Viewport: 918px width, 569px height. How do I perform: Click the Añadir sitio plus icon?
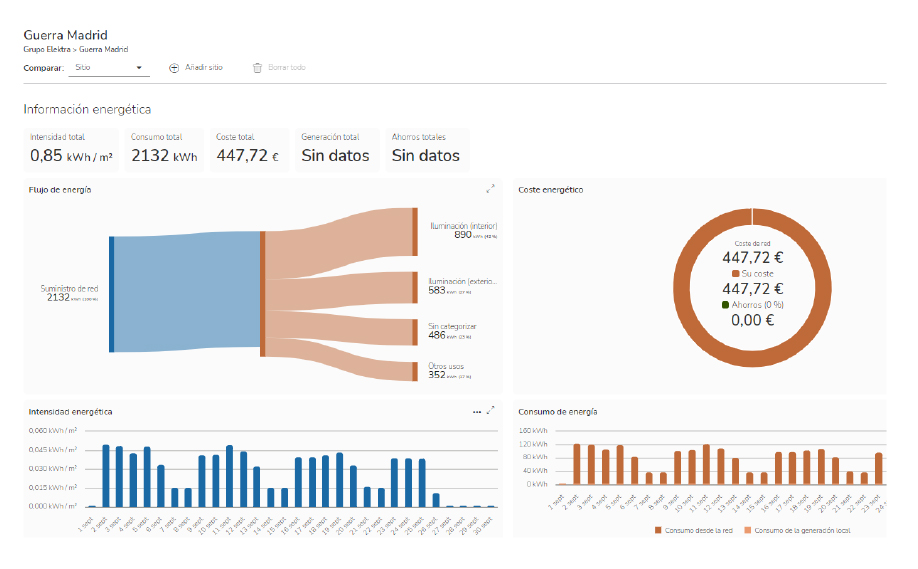[174, 68]
